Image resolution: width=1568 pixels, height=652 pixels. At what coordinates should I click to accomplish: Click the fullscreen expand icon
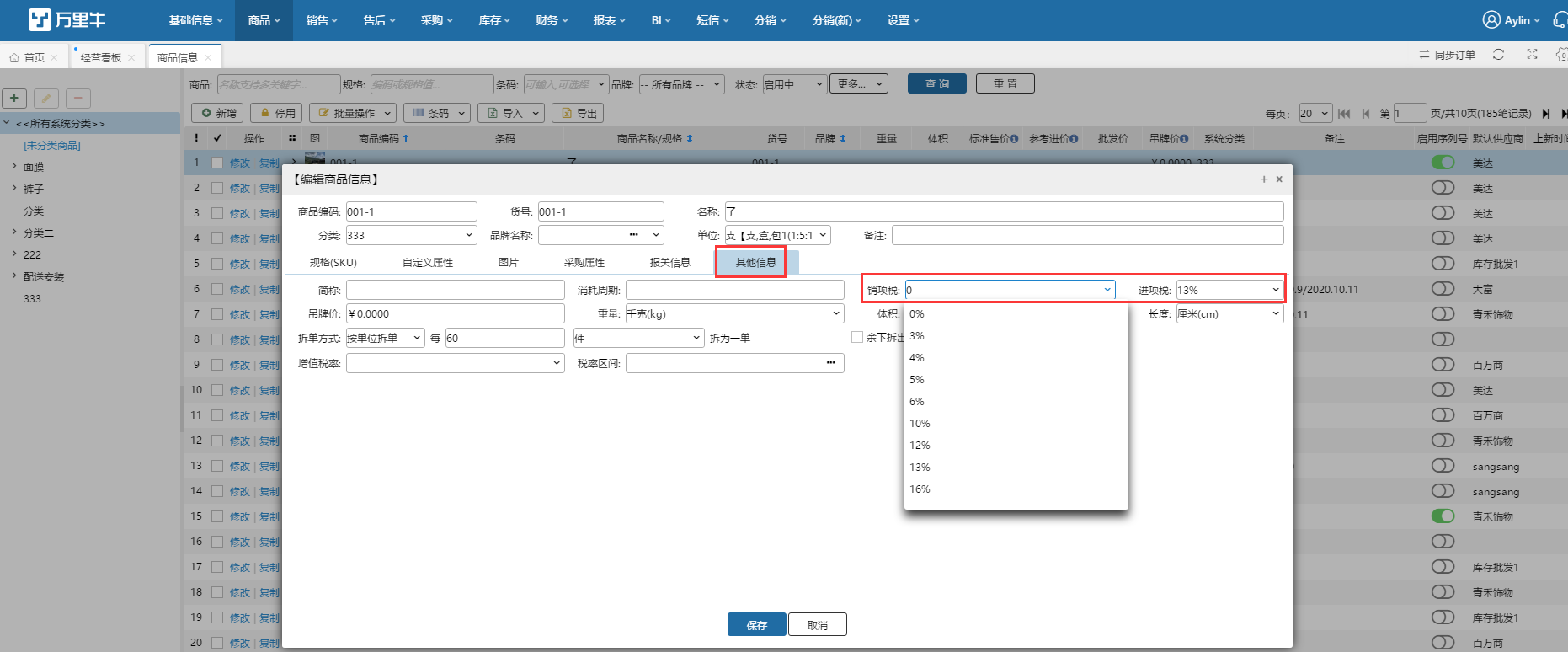[x=1532, y=55]
